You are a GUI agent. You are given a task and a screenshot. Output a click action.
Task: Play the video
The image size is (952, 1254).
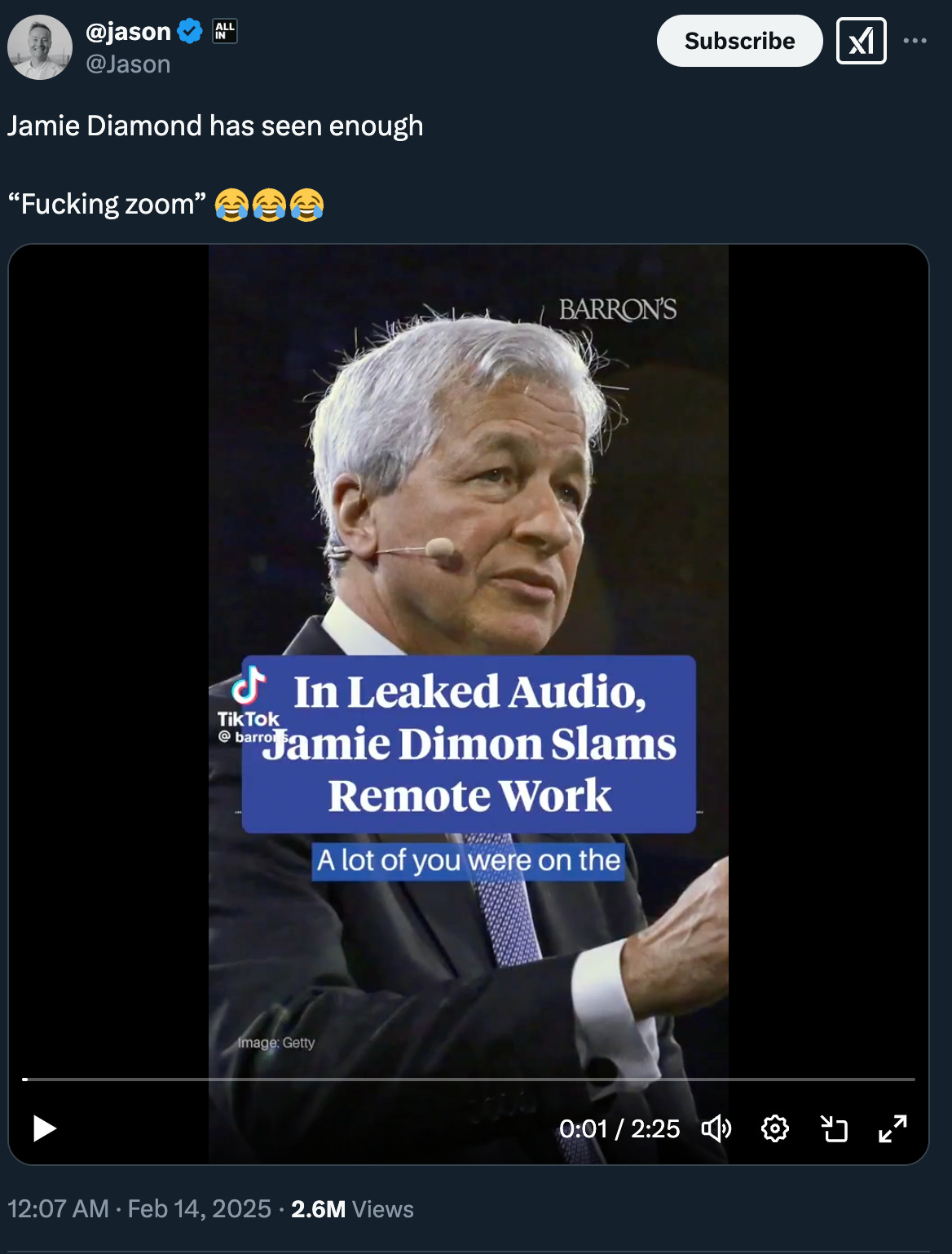pyautogui.click(x=44, y=1128)
